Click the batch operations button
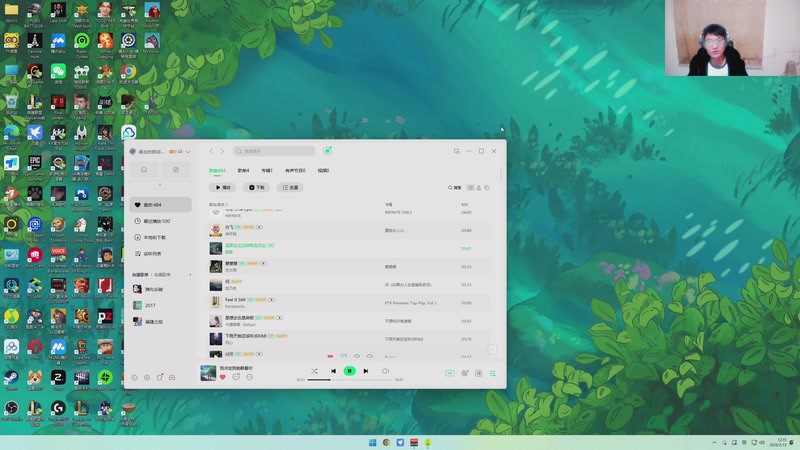Viewport: 800px width, 450px height. point(290,187)
